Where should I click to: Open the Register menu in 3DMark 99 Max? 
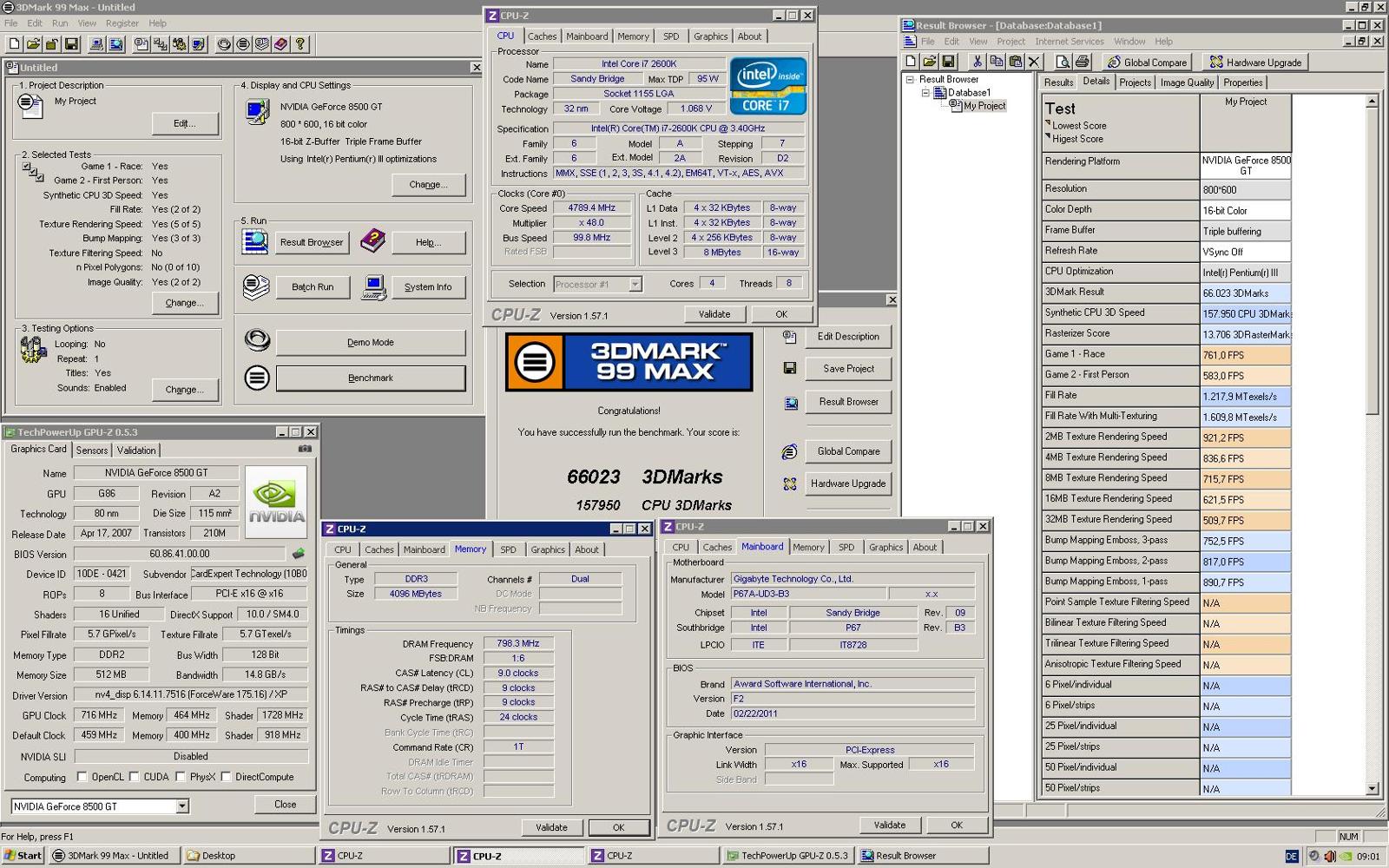(122, 23)
